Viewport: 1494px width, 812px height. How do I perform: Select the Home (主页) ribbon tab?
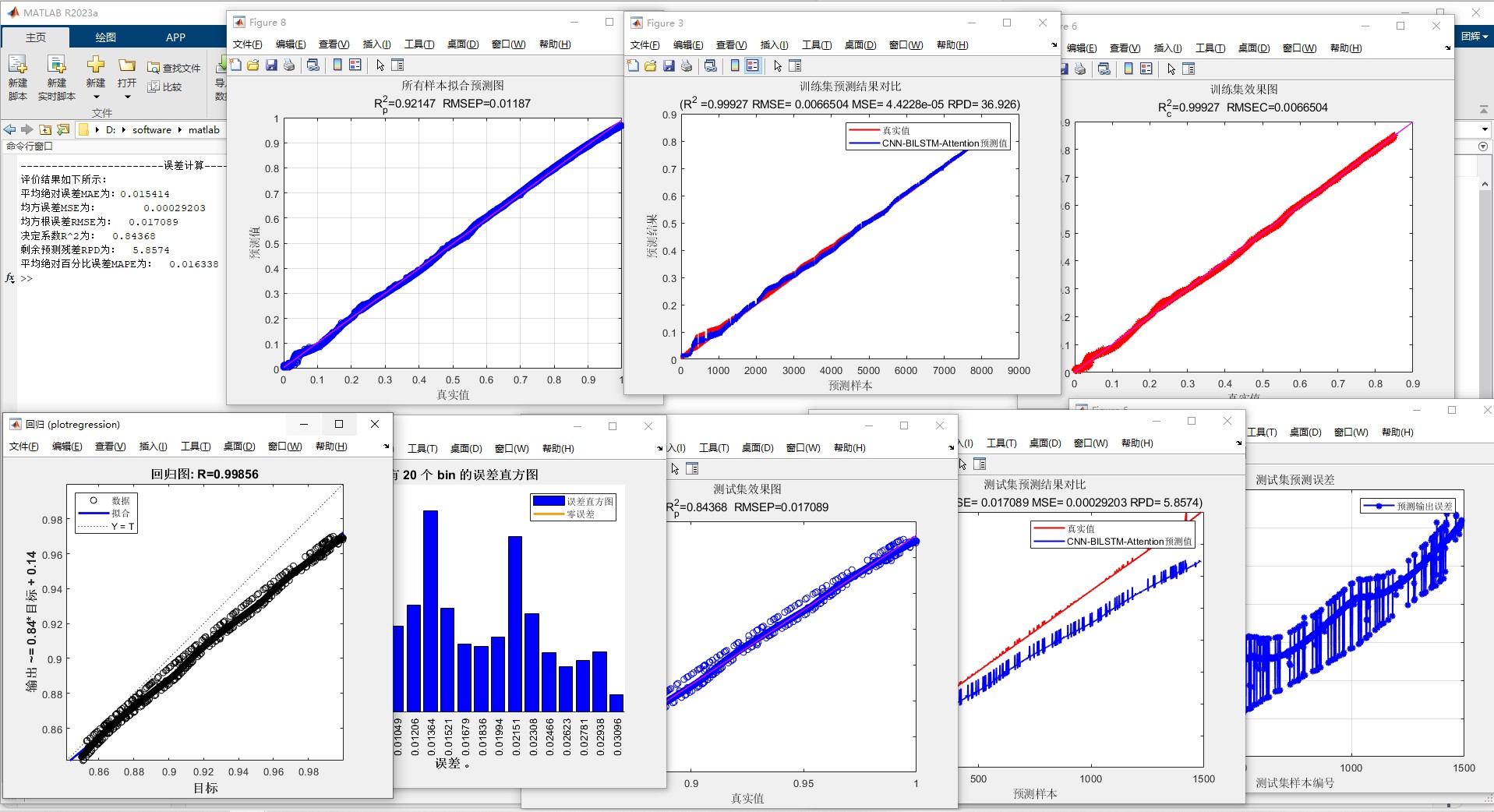pos(36,37)
